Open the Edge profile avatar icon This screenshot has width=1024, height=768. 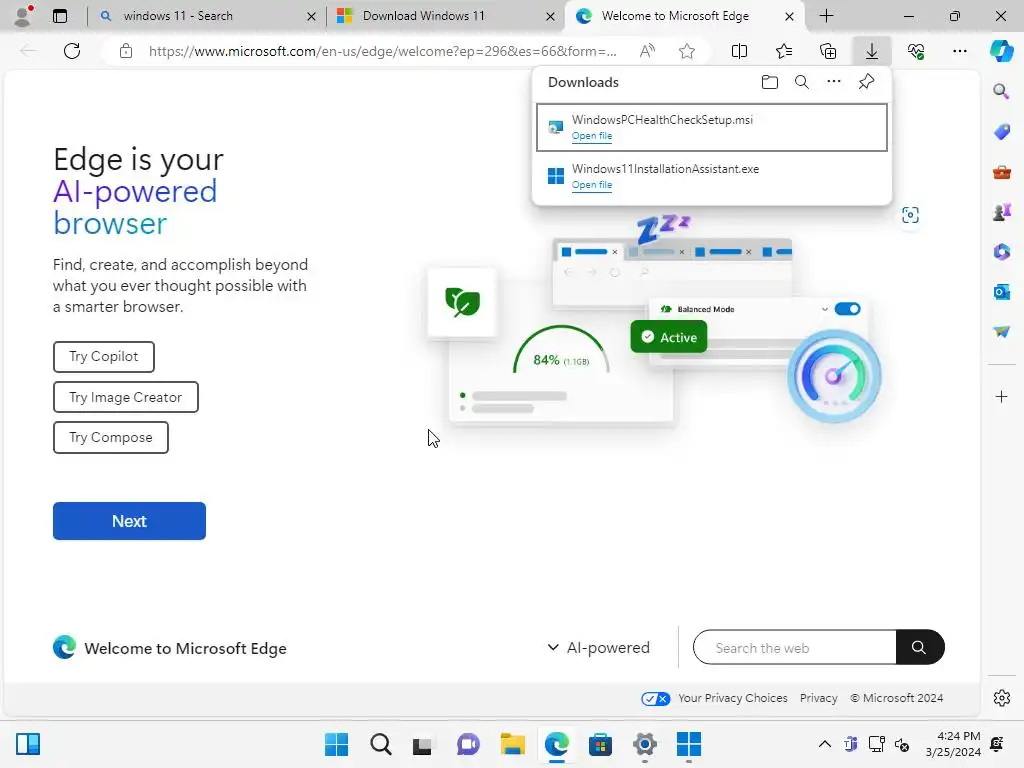point(23,16)
